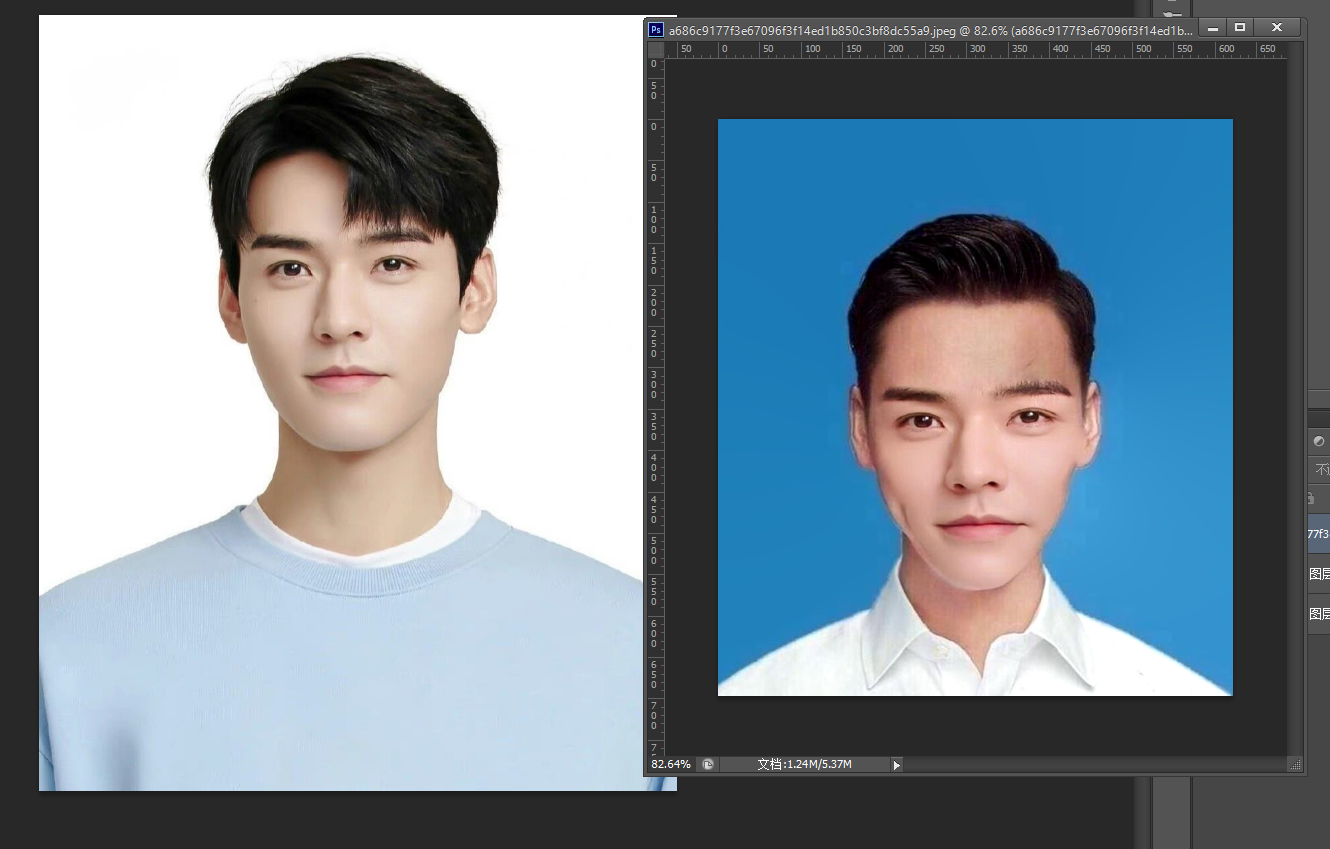Open the 不 opacity dropdown in layers panel
This screenshot has width=1330, height=849.
coord(1321,469)
